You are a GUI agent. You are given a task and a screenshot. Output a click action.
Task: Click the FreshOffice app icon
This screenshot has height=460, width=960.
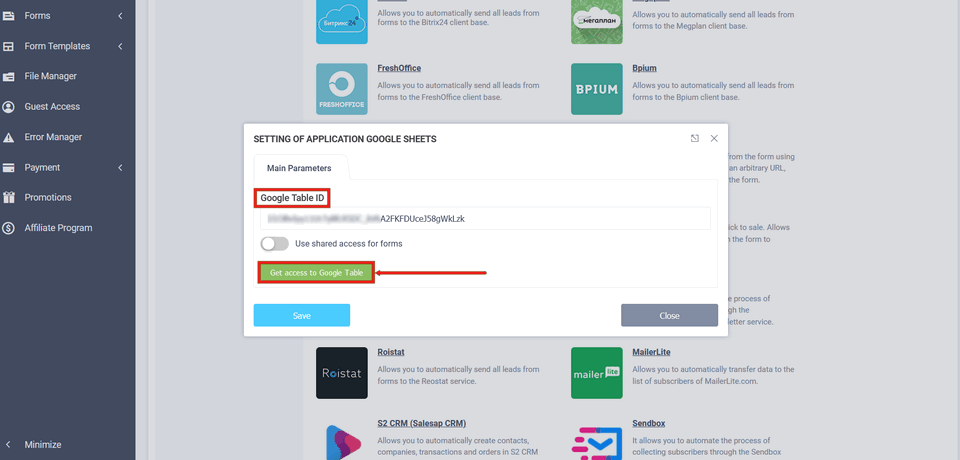click(x=342, y=89)
